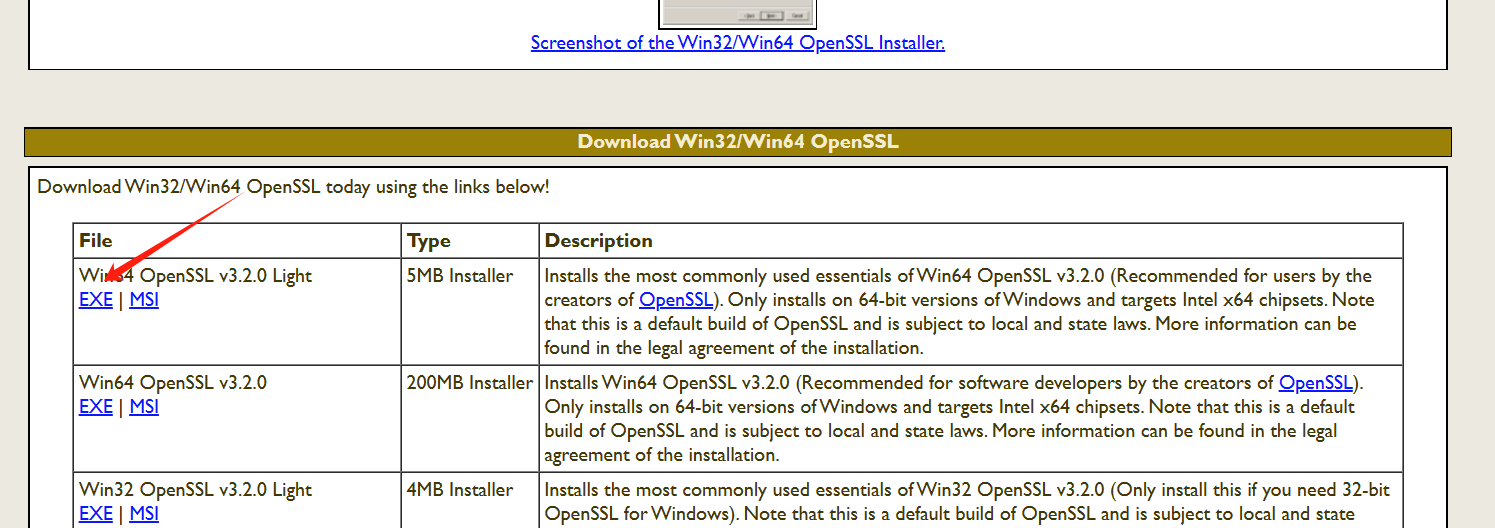Image resolution: width=1495 pixels, height=528 pixels.
Task: Open the Screenshot of the Win32/Win64 OpenSSL Installer link
Action: 737,43
